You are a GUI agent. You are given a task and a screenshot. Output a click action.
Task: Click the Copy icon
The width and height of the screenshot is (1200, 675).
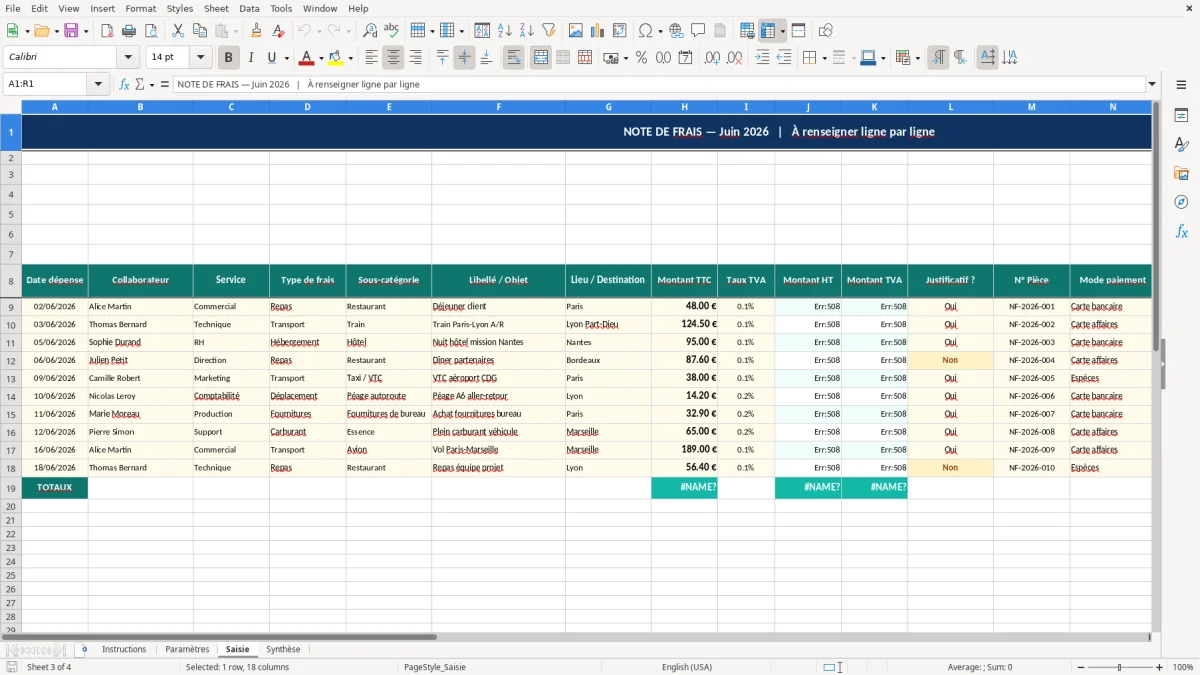pos(200,31)
